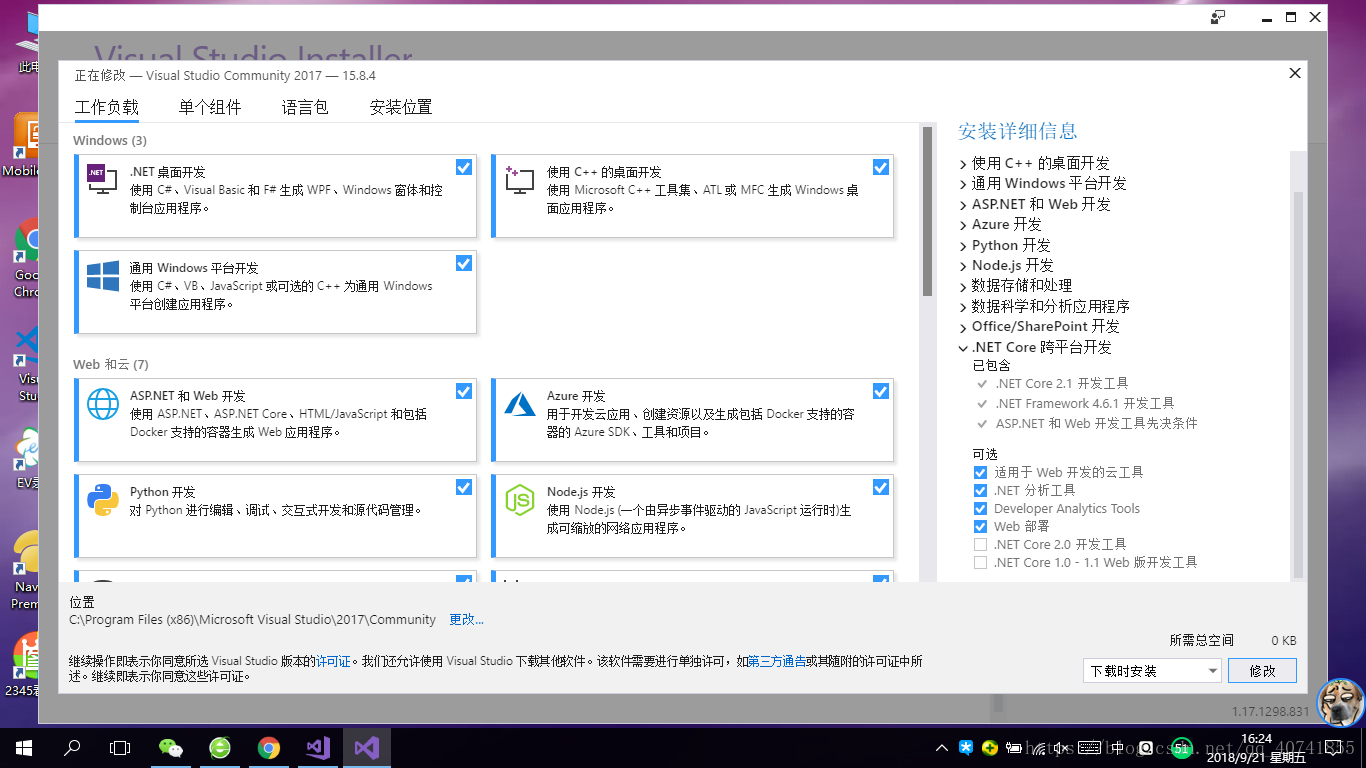Uncheck optional .NET 分析工具 checkbox

tap(980, 490)
